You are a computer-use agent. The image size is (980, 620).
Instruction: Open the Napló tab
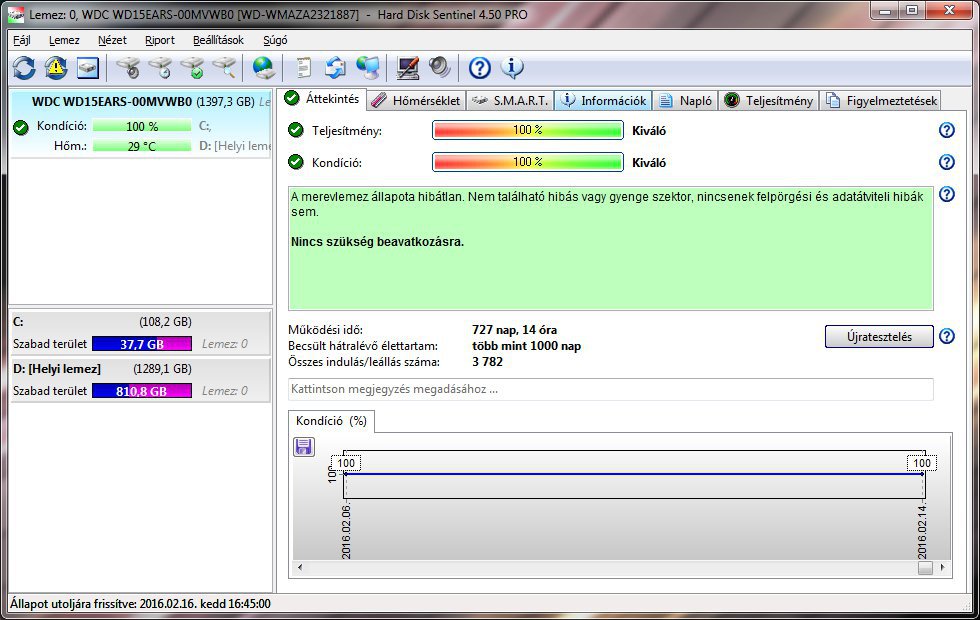click(686, 101)
